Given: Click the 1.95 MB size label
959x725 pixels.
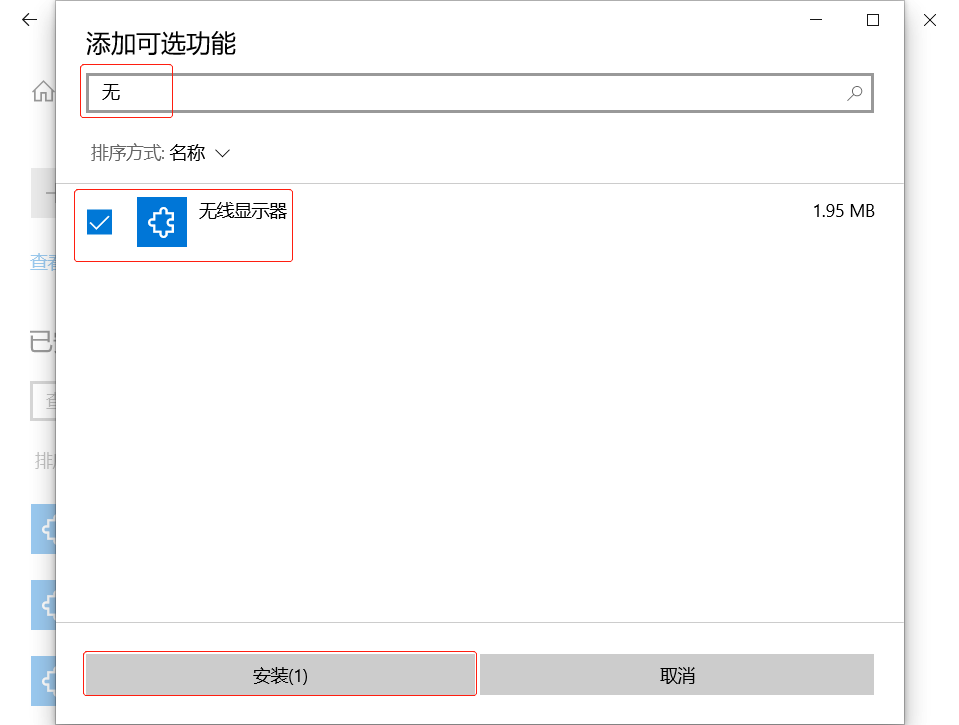Looking at the screenshot, I should (x=844, y=210).
